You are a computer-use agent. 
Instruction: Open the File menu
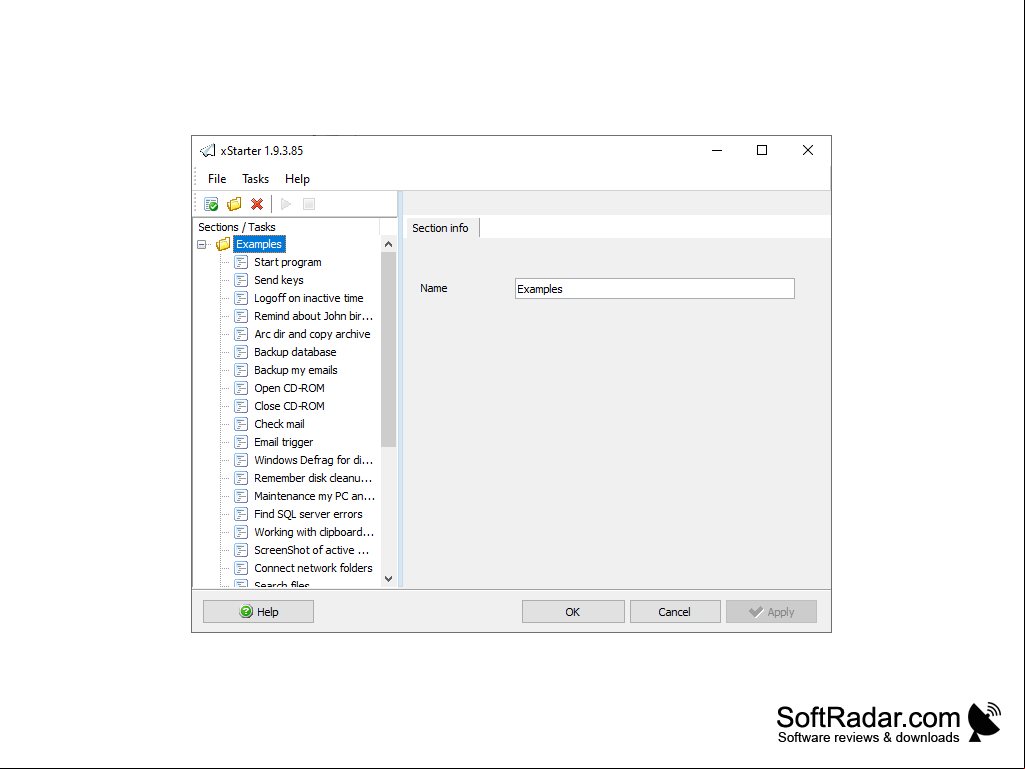coord(217,179)
